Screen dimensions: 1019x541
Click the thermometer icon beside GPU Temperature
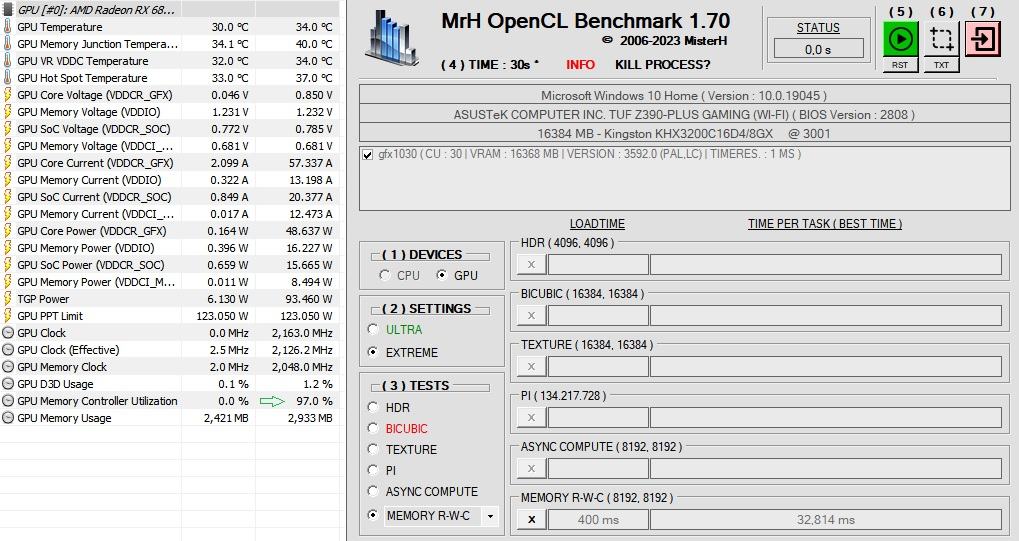(8, 27)
